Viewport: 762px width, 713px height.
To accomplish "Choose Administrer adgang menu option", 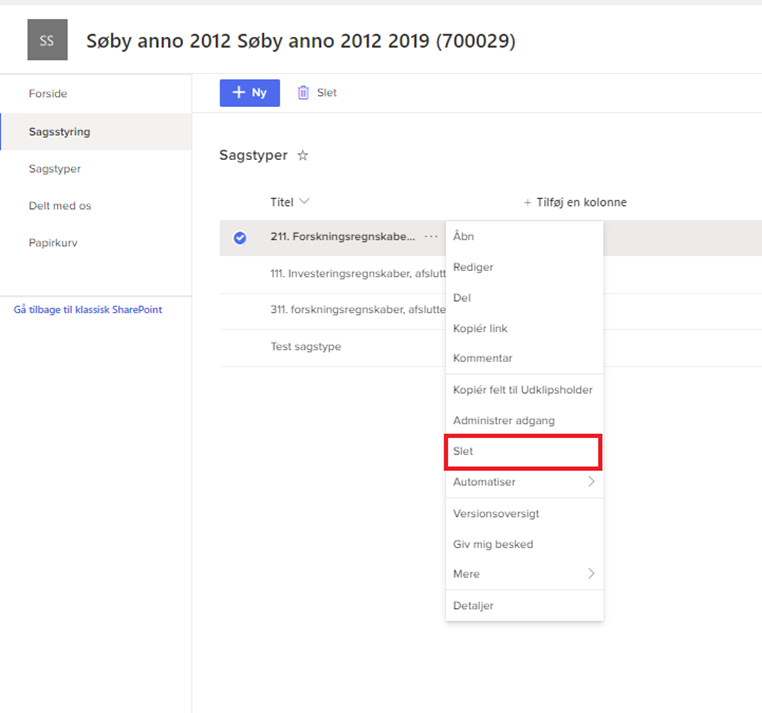I will coord(504,421).
